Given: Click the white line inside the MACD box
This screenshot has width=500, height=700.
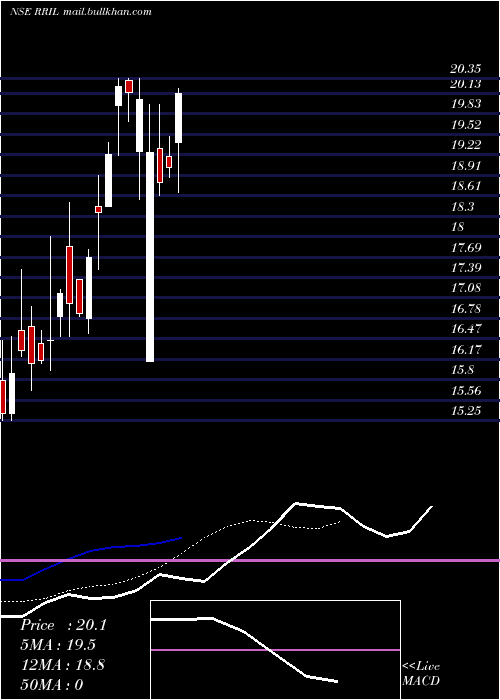Looking at the screenshot, I should pos(244,650).
